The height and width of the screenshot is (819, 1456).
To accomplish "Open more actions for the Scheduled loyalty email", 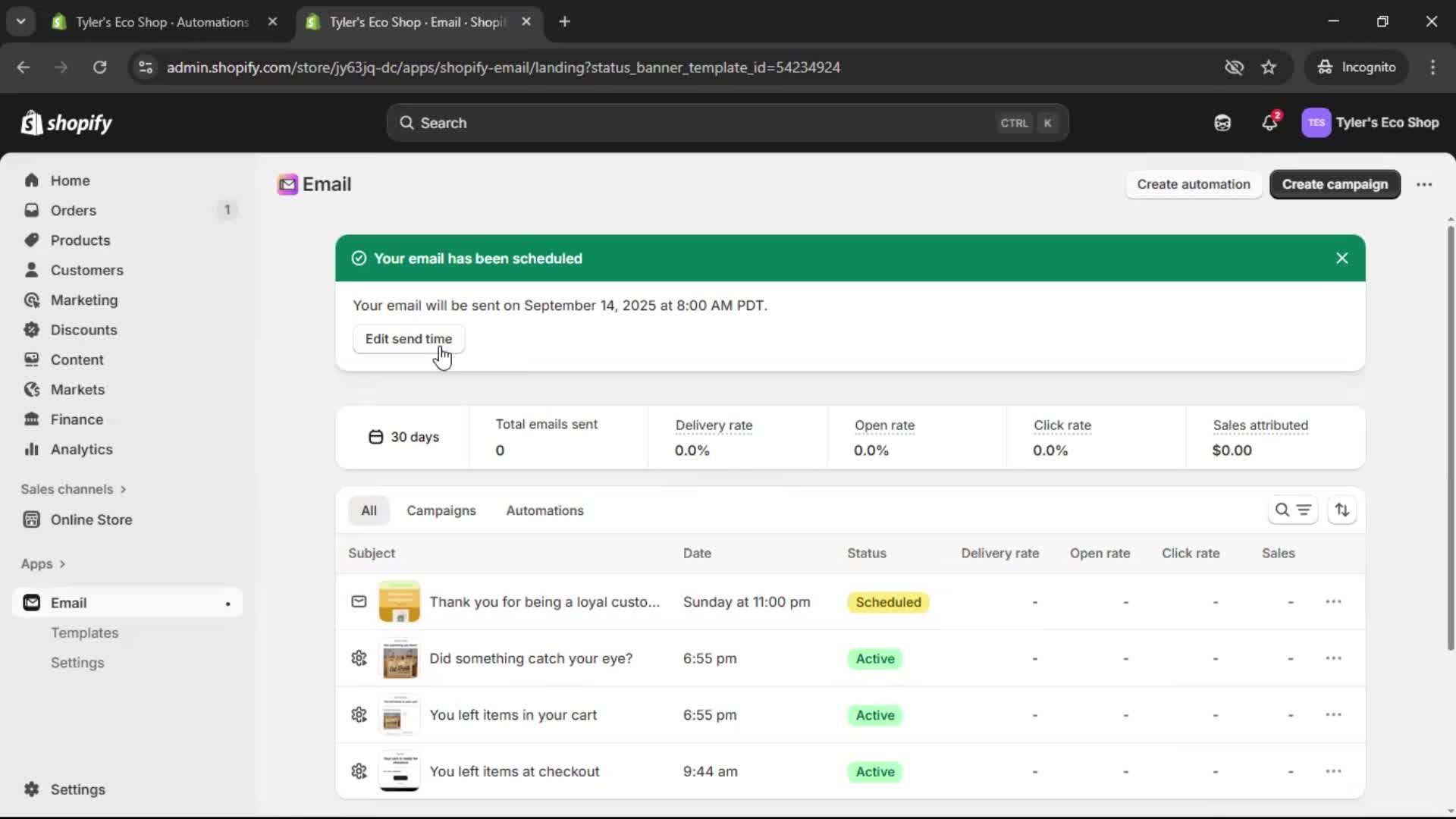I will pyautogui.click(x=1334, y=601).
